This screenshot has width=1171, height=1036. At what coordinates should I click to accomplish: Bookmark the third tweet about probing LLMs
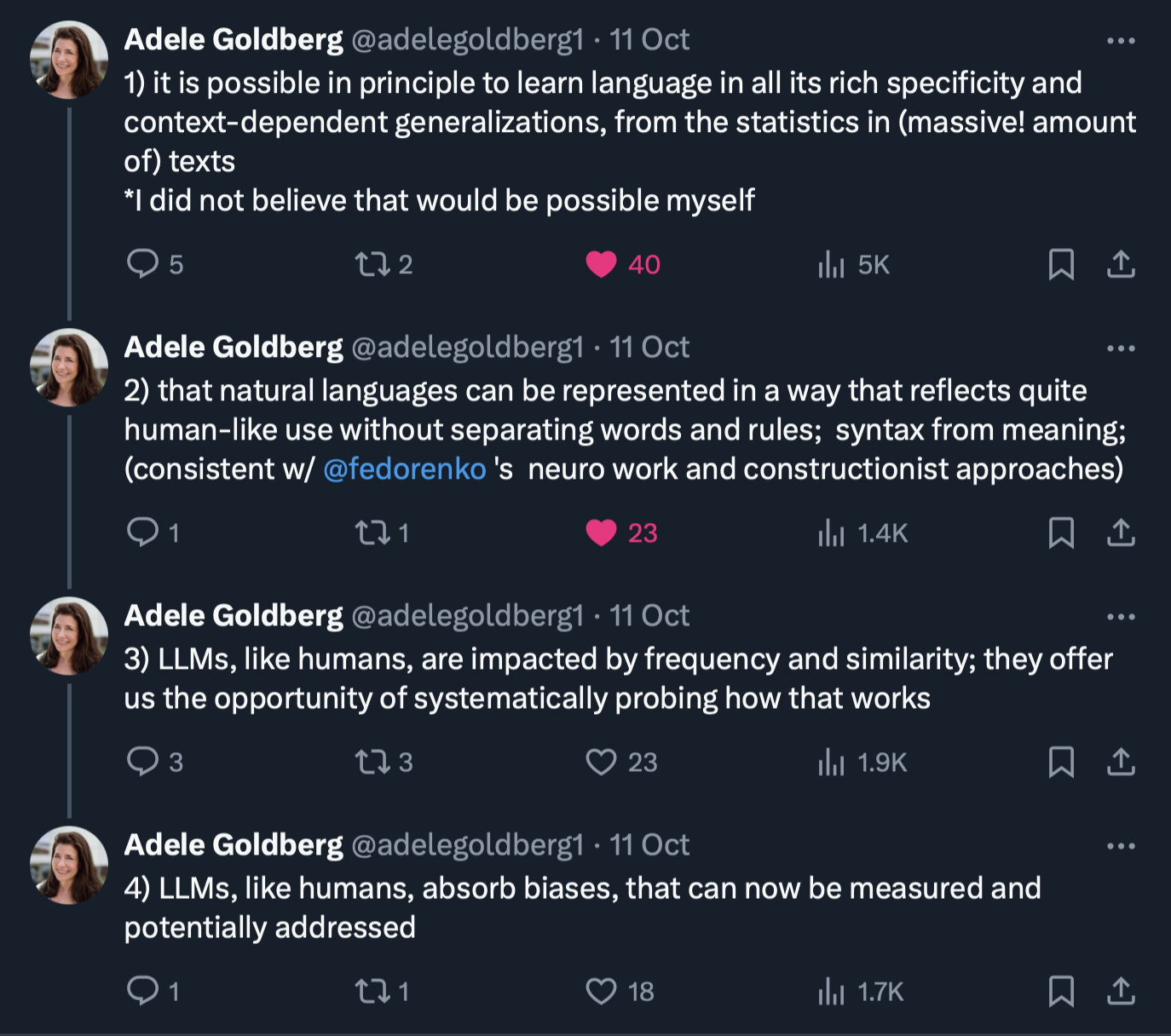(1060, 762)
